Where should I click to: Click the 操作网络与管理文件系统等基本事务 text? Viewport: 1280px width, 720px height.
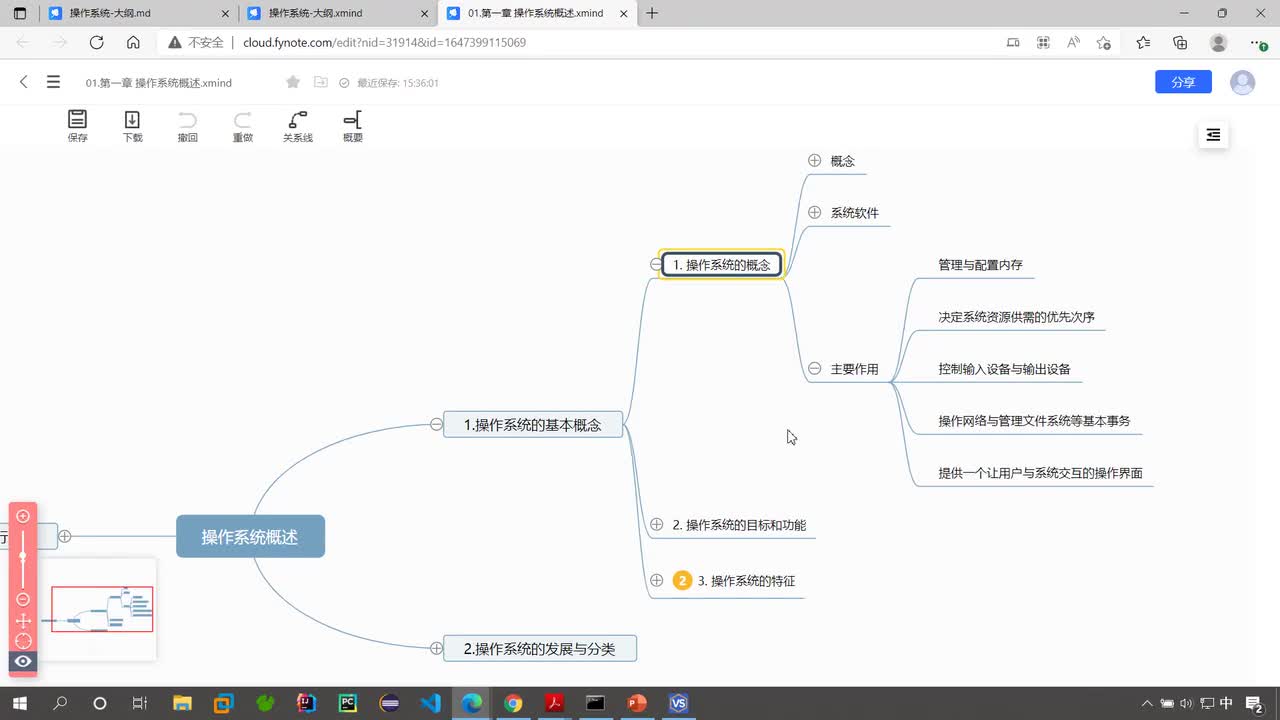click(x=1034, y=421)
